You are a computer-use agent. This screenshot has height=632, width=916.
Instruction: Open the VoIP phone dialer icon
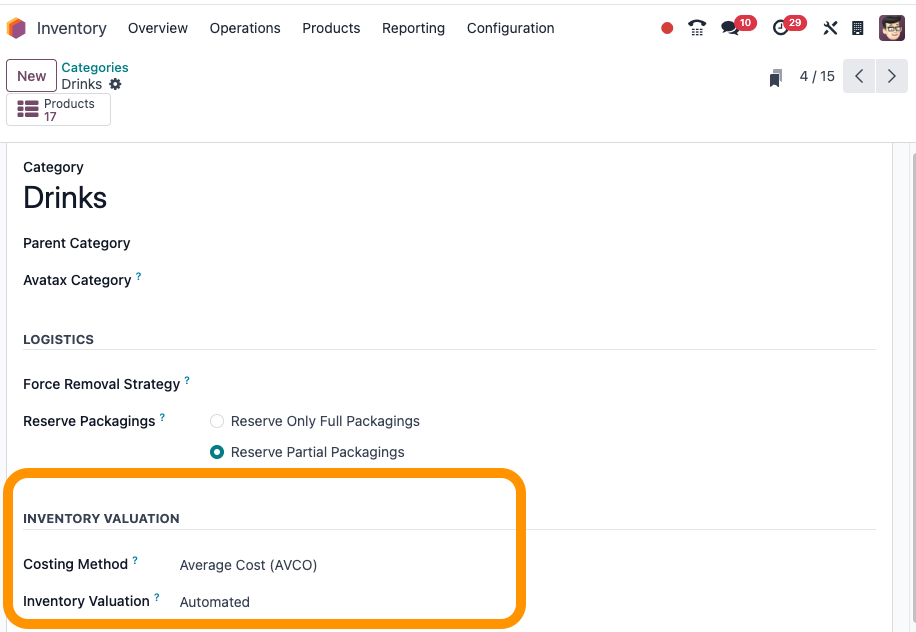click(697, 28)
